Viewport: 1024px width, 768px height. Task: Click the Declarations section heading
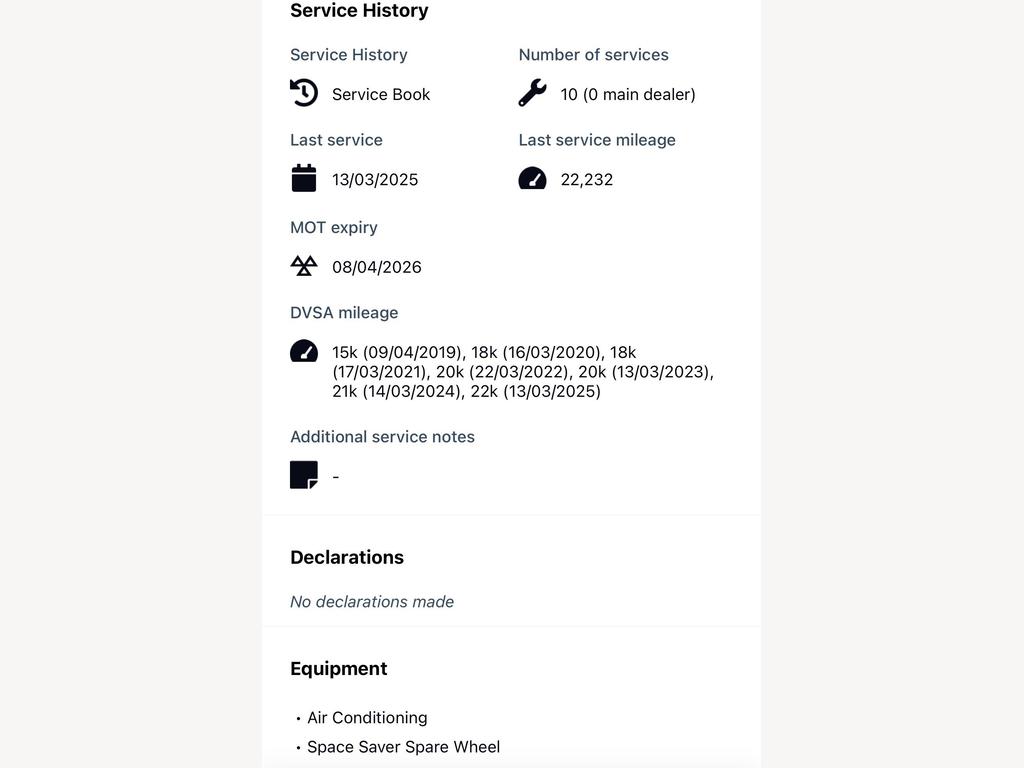[x=347, y=557]
